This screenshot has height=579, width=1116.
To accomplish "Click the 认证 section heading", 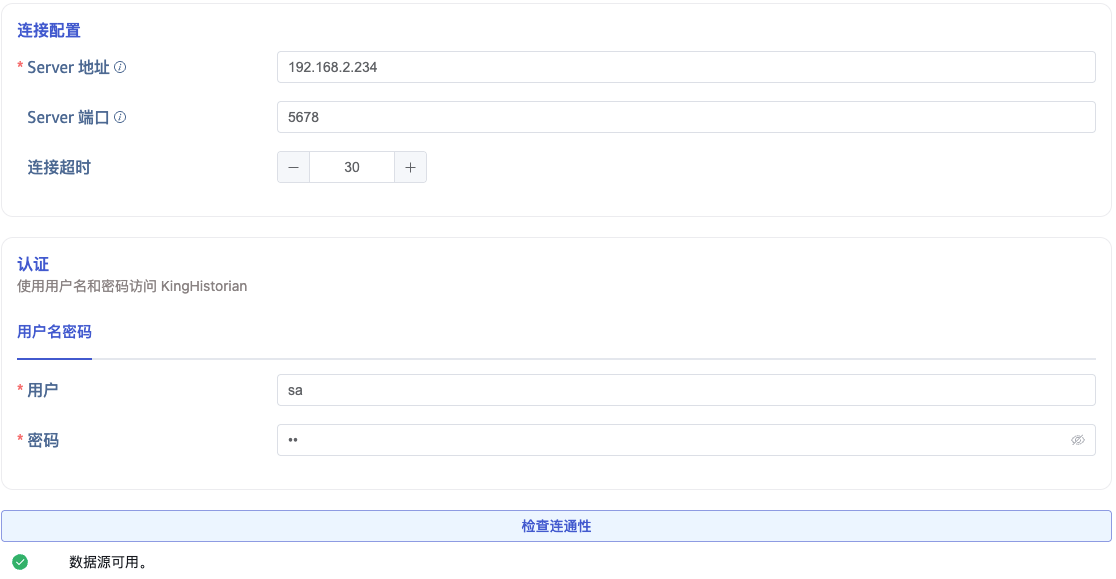I will [x=33, y=265].
